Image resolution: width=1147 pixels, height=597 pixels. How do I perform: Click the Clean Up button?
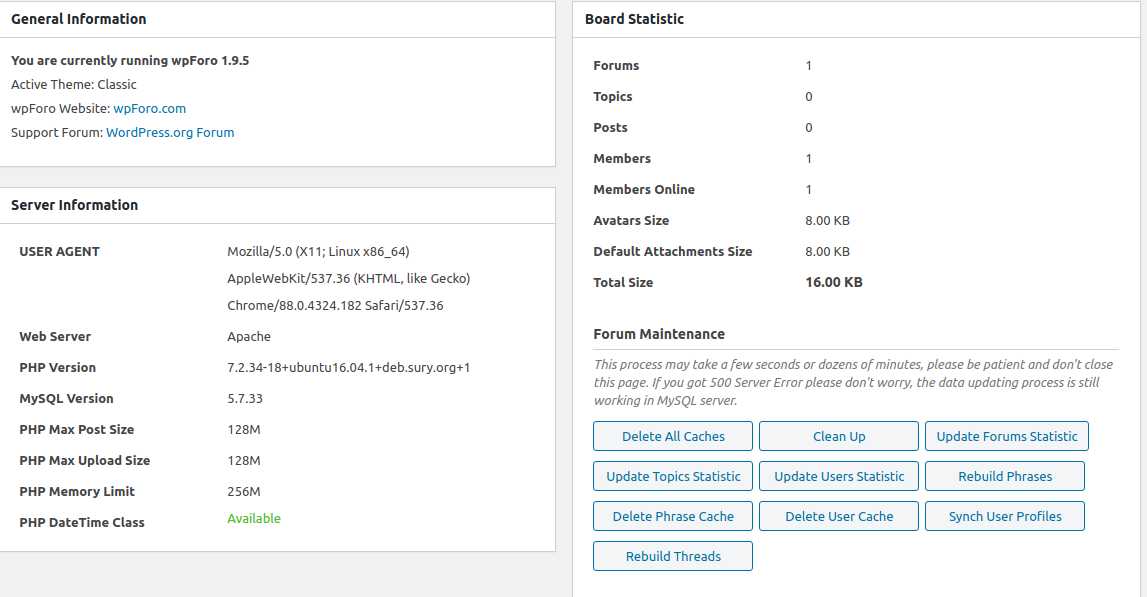click(x=839, y=436)
